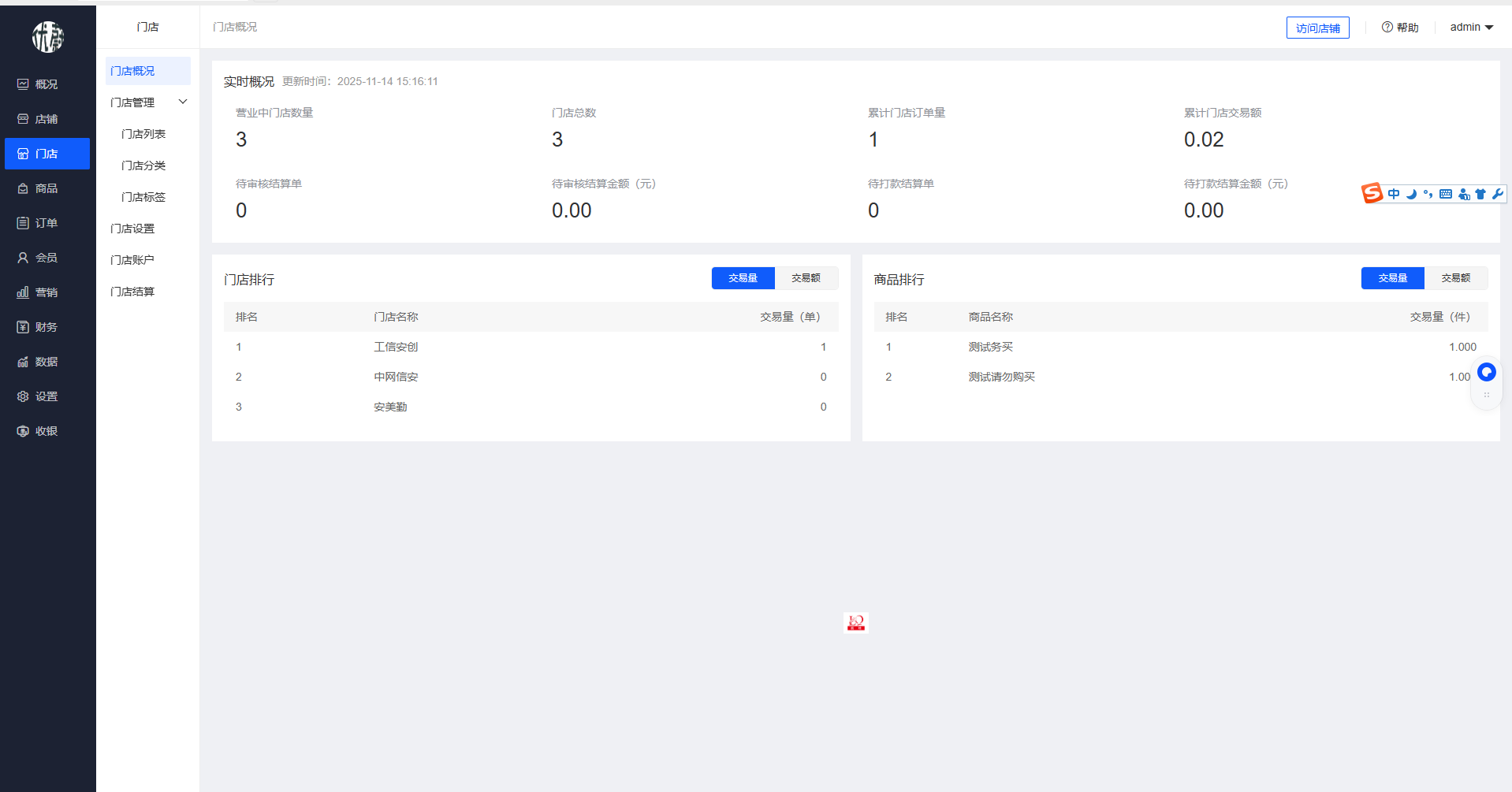Open the 订单 orders list icon
Screen dimensions: 1512x792
tap(23, 223)
